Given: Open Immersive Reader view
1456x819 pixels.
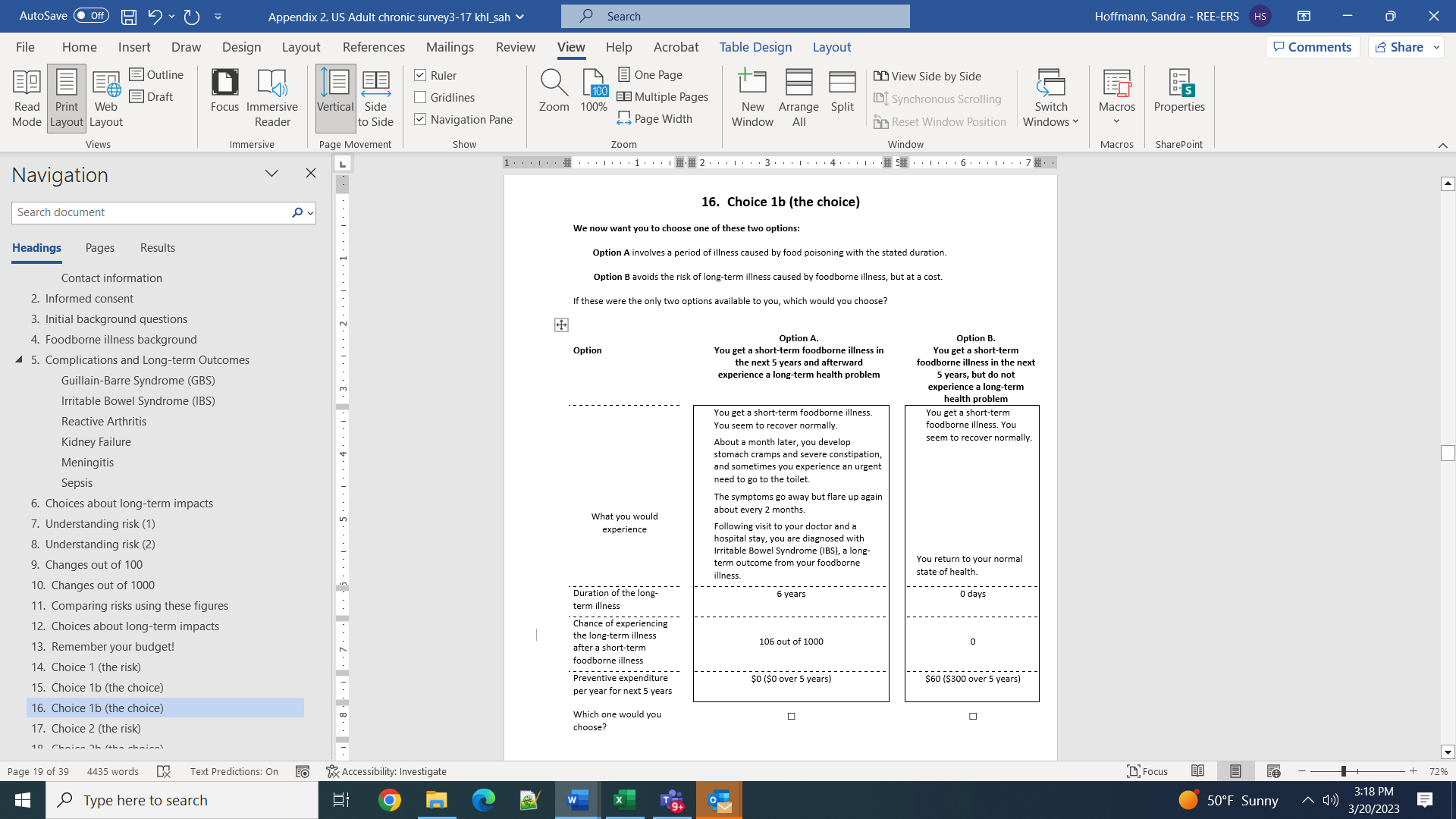Looking at the screenshot, I should tap(271, 98).
